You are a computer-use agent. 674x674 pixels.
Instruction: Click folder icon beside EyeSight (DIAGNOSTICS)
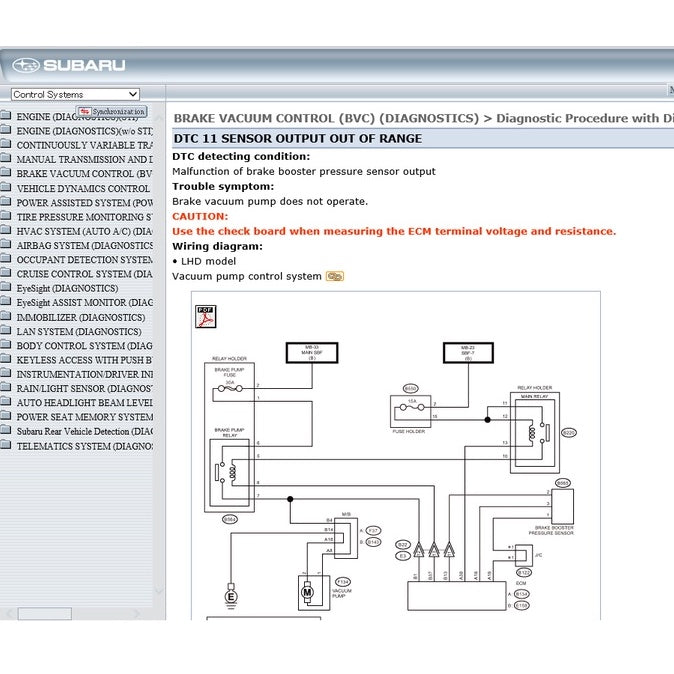point(6,288)
